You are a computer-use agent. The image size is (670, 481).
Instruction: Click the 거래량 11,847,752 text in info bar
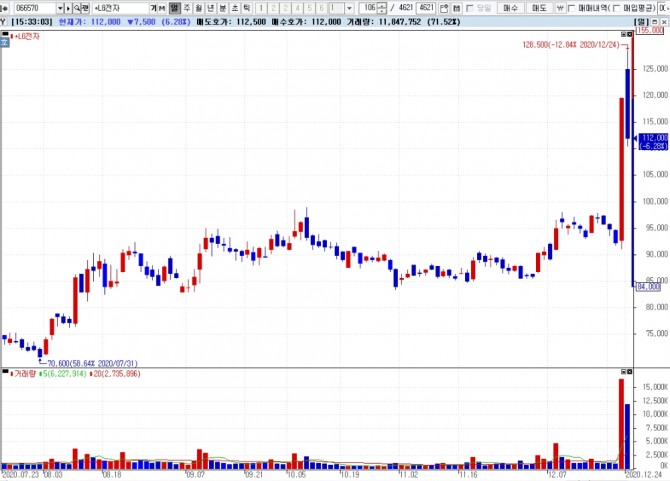click(x=384, y=22)
